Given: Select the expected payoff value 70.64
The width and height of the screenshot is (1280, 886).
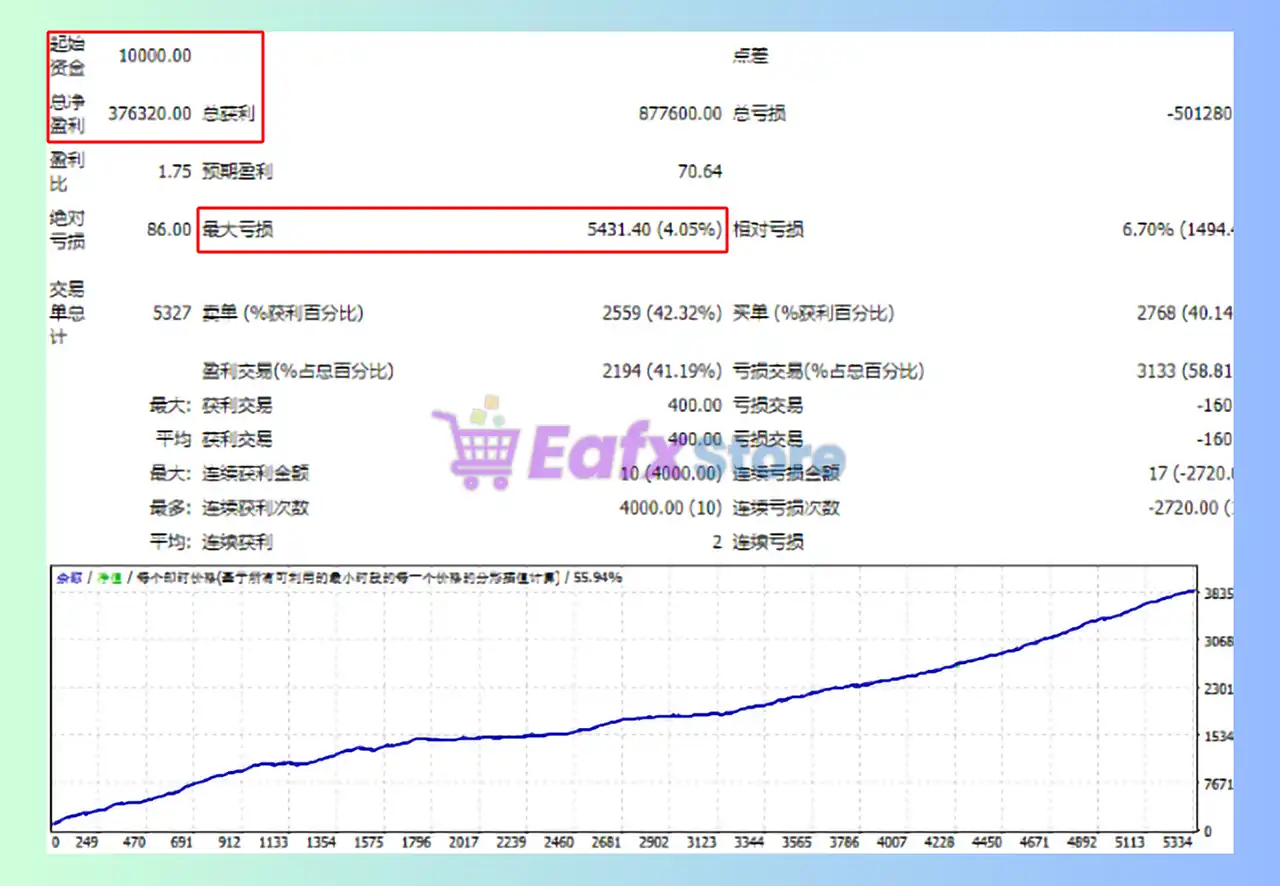Looking at the screenshot, I should [x=699, y=172].
